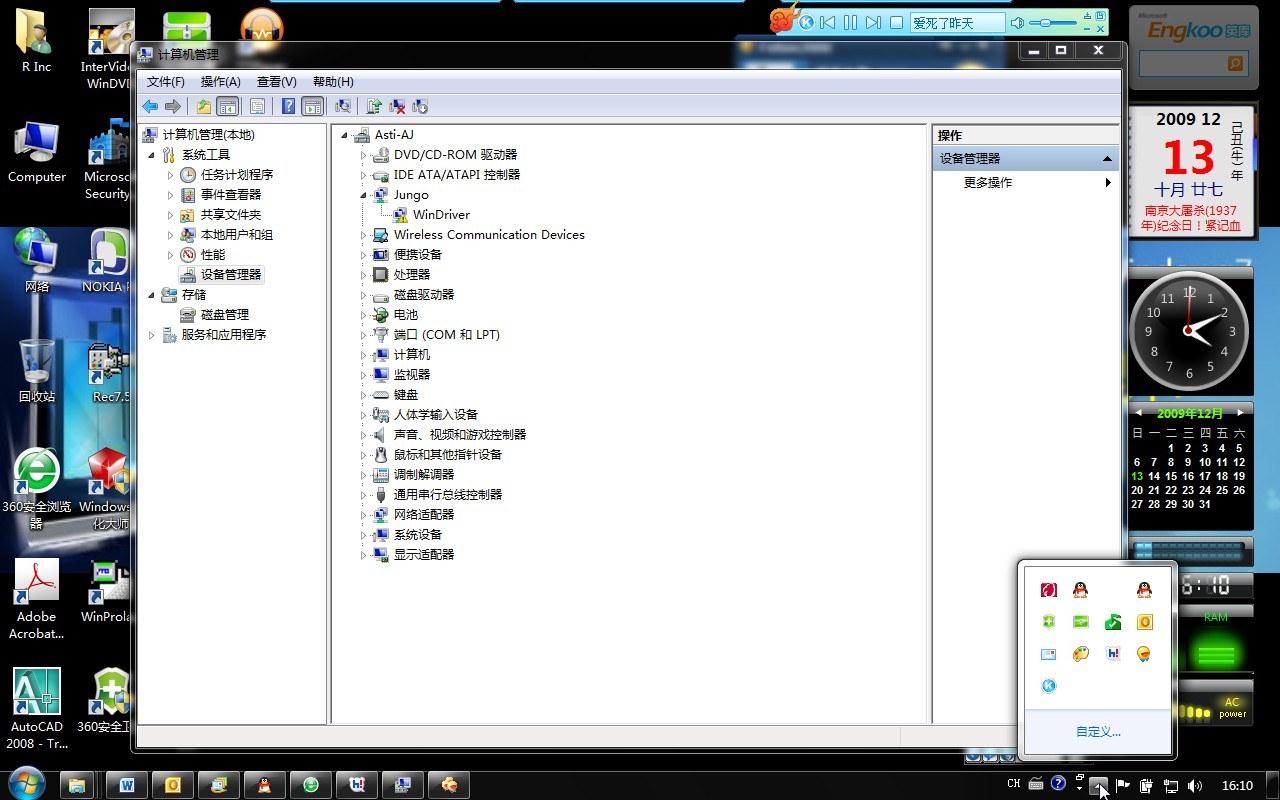Open the 查看(V) menu
The image size is (1280, 800).
point(276,82)
